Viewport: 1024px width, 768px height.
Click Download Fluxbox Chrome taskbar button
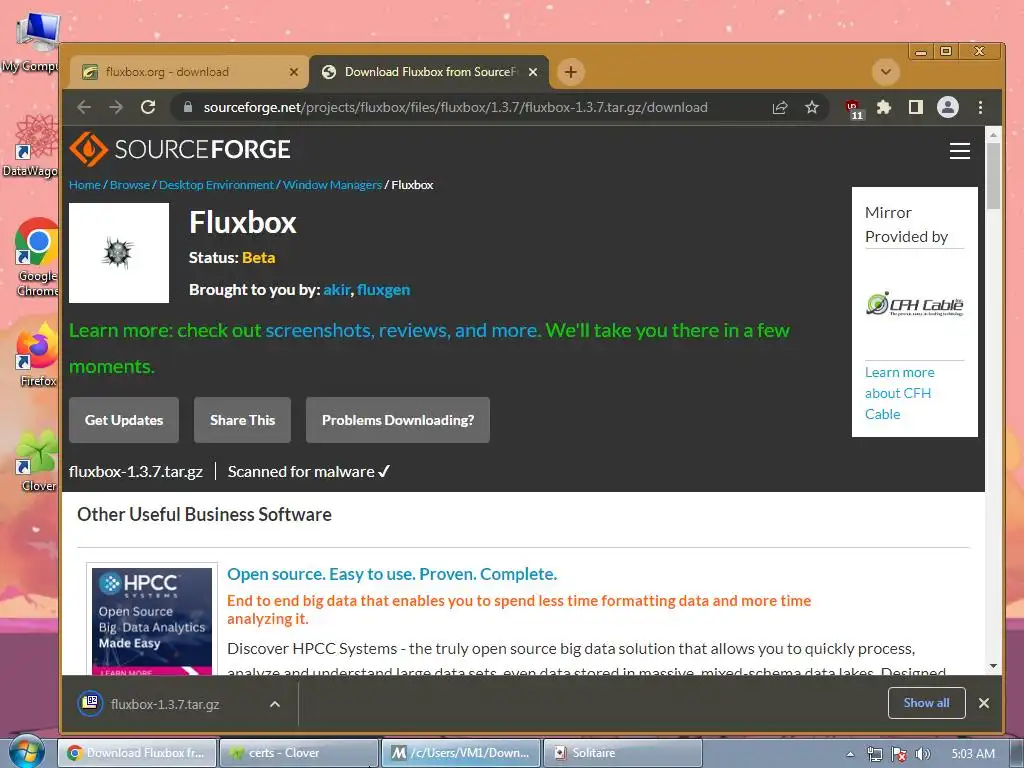tap(136, 753)
